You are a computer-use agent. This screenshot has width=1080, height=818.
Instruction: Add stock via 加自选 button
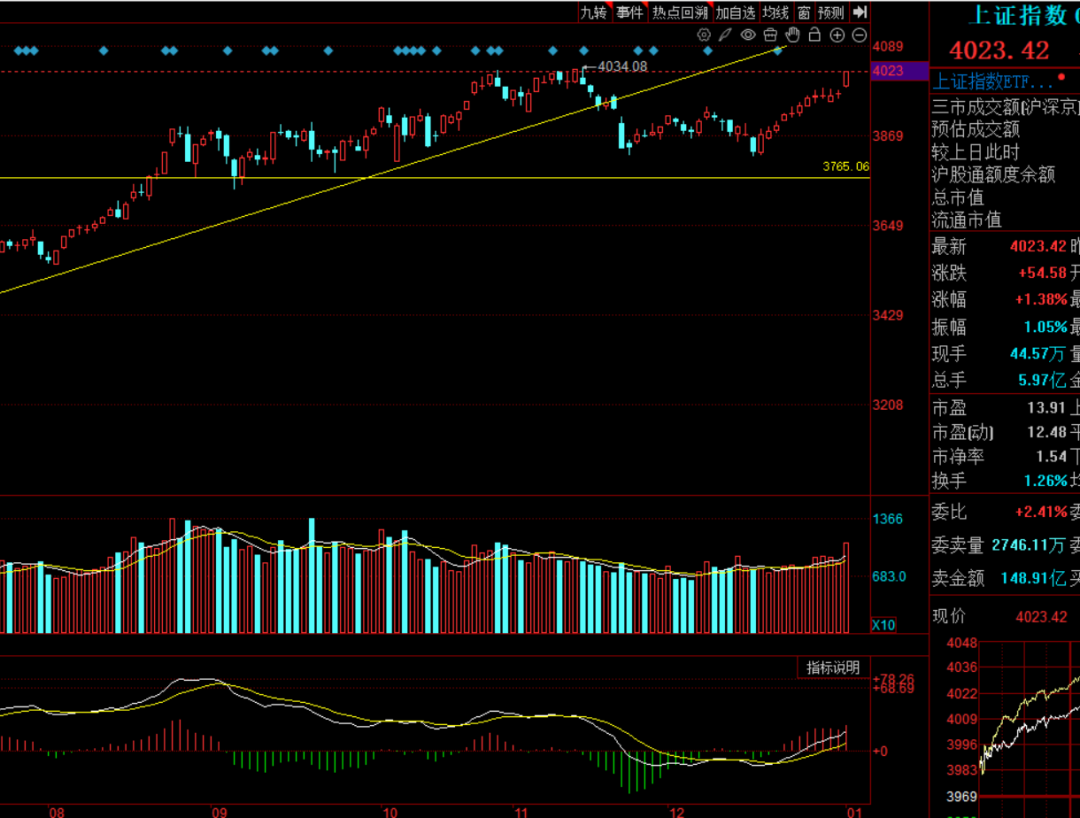[x=735, y=13]
